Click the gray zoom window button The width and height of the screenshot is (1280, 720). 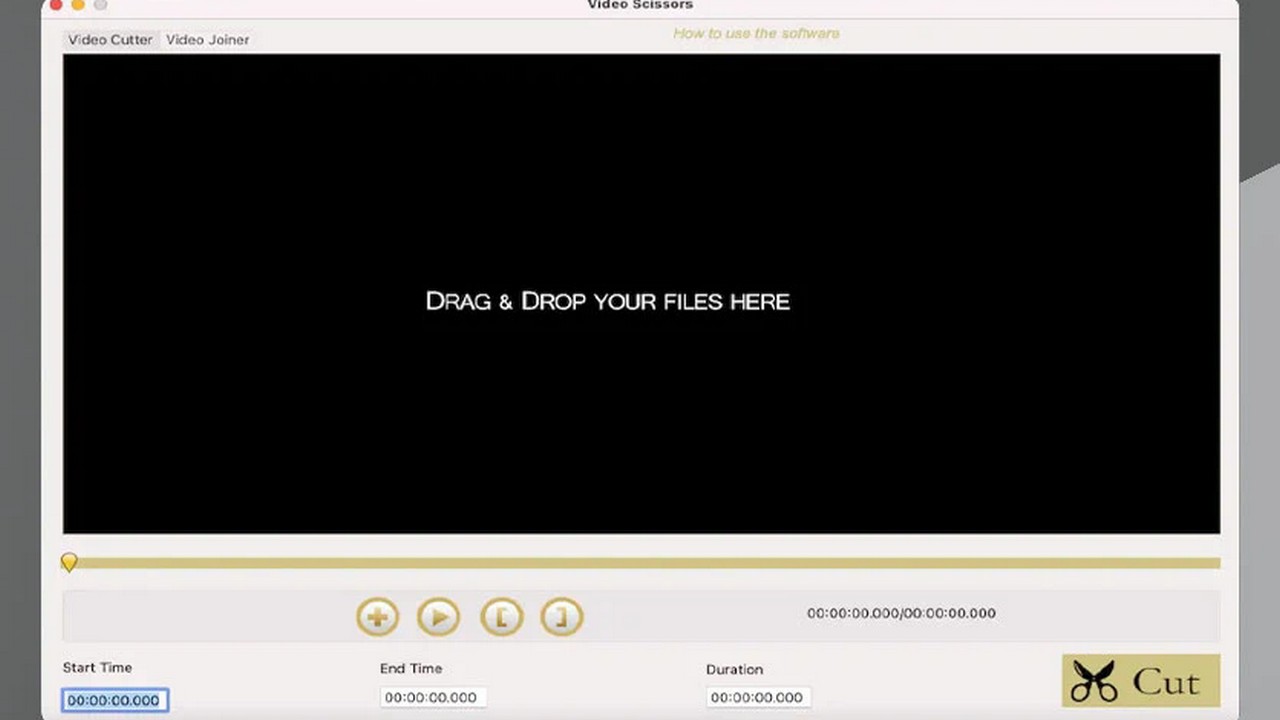pos(100,4)
